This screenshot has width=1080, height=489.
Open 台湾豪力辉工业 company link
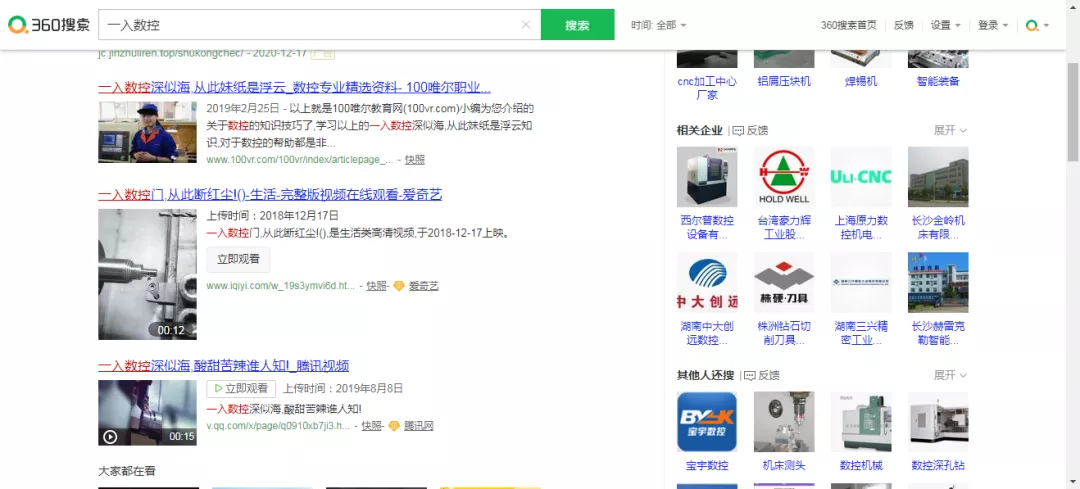tap(784, 228)
